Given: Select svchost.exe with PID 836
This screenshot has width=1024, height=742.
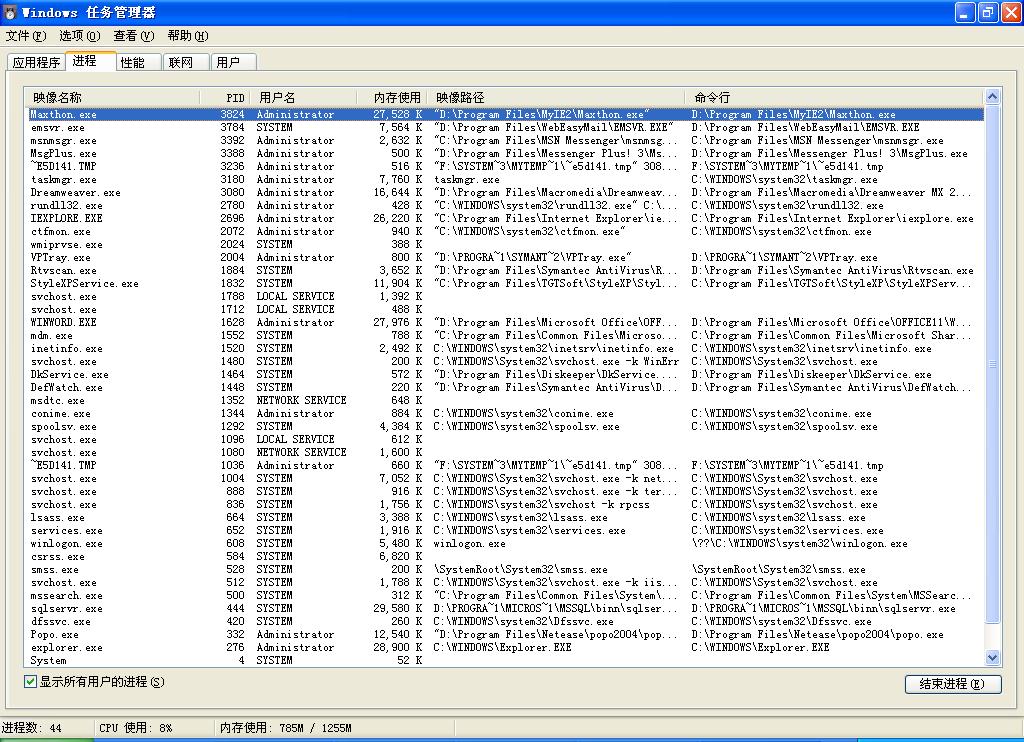Looking at the screenshot, I should tap(506, 505).
